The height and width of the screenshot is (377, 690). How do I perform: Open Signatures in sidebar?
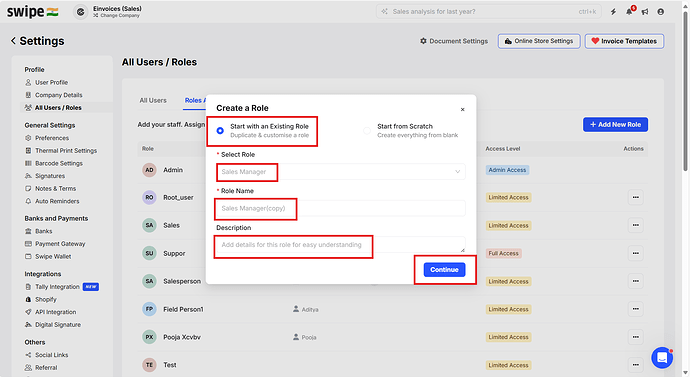point(45,176)
